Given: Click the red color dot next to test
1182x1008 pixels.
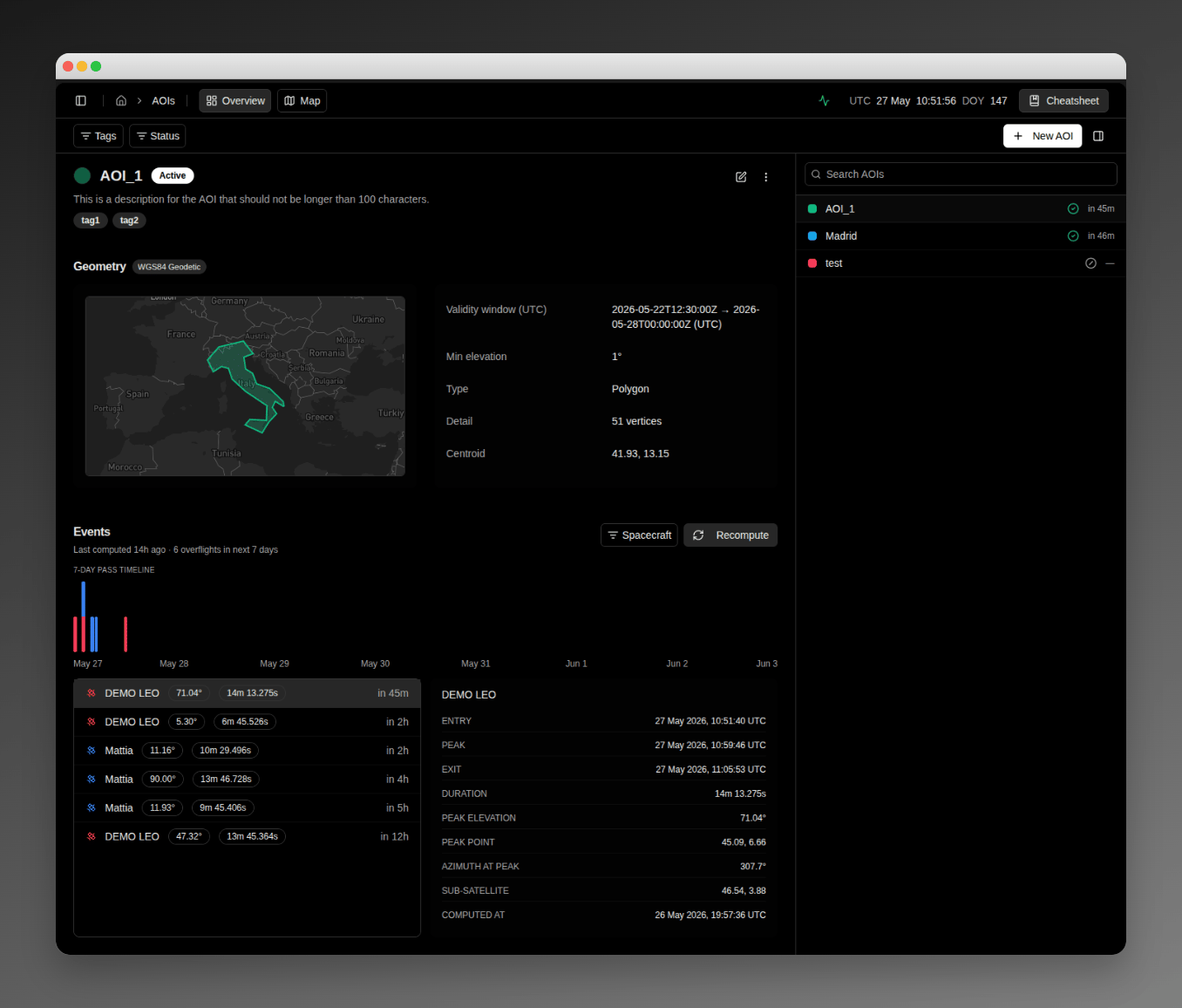Looking at the screenshot, I should (812, 263).
